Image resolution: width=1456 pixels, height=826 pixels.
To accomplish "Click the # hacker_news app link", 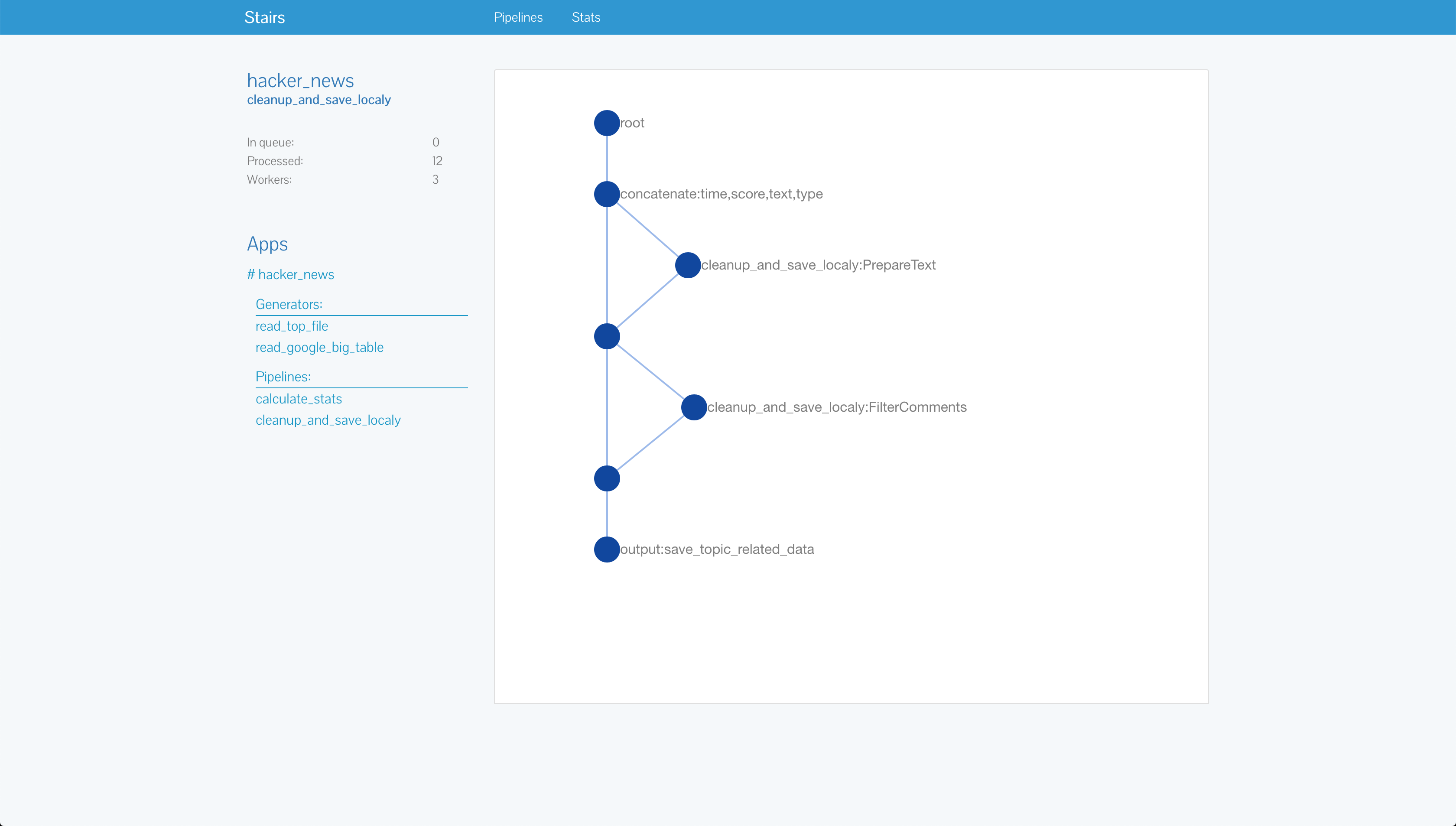I will 290,275.
